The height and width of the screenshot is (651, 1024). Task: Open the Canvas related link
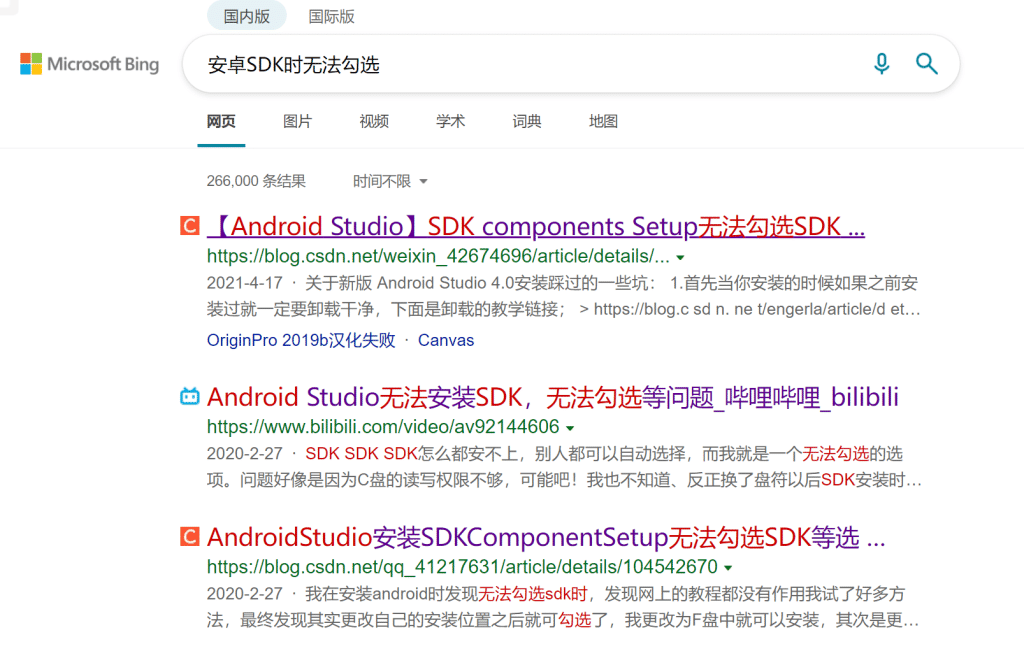pyautogui.click(x=446, y=340)
